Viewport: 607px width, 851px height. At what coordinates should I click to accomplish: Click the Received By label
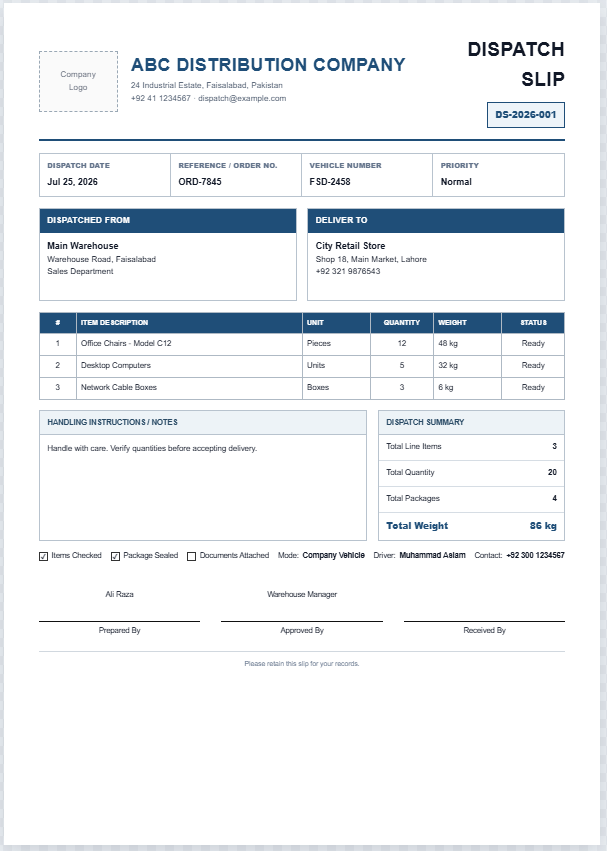coord(484,631)
